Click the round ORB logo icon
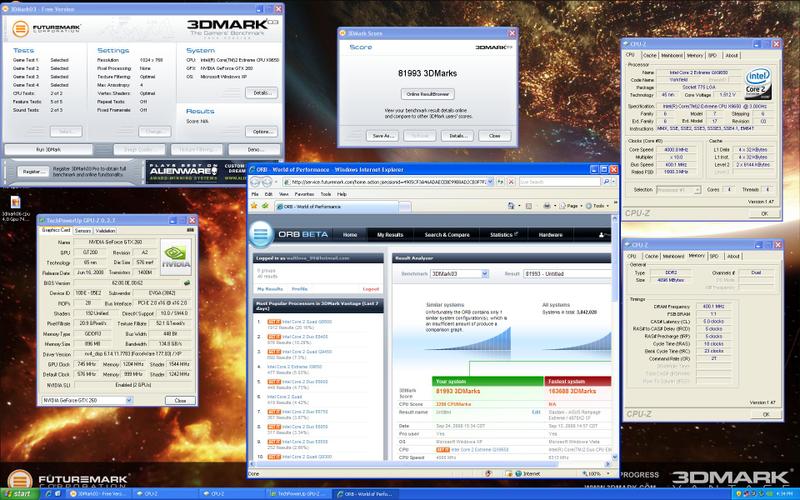The image size is (800, 500). 261,235
